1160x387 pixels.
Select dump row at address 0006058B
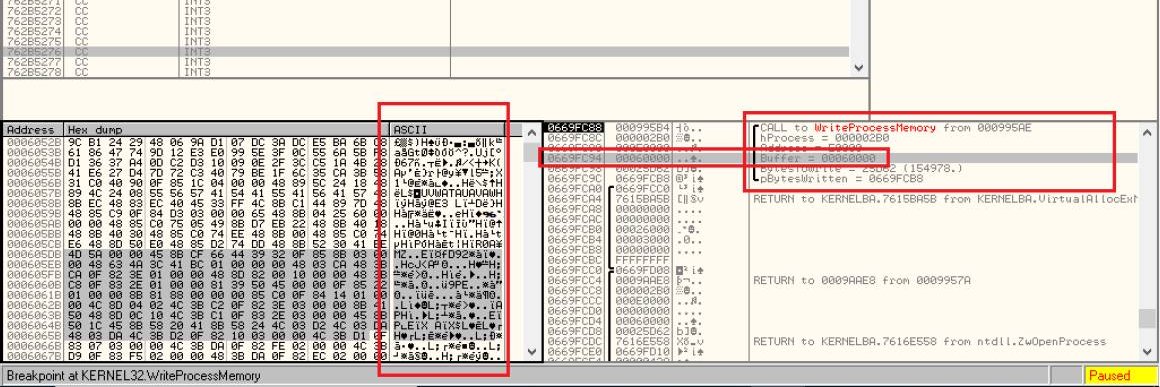[254, 202]
